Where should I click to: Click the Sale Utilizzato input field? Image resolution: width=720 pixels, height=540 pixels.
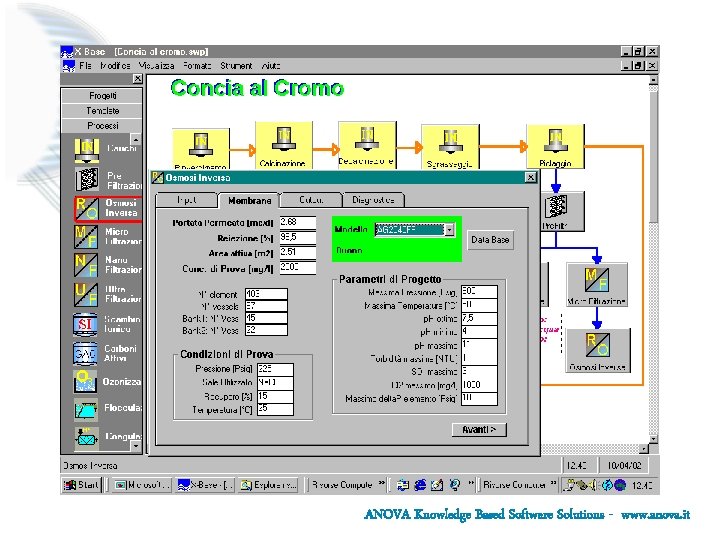275,382
